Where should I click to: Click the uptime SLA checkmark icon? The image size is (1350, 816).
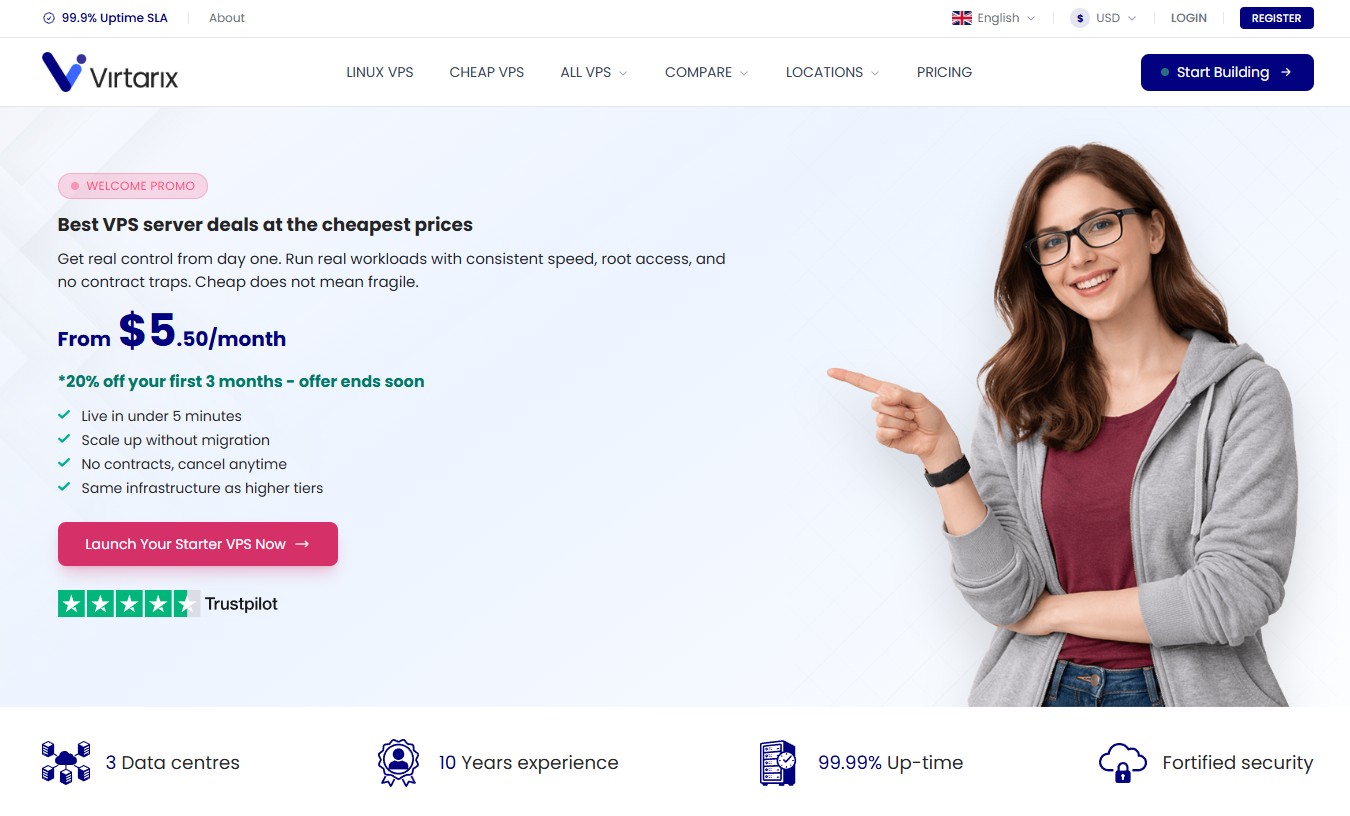(49, 18)
